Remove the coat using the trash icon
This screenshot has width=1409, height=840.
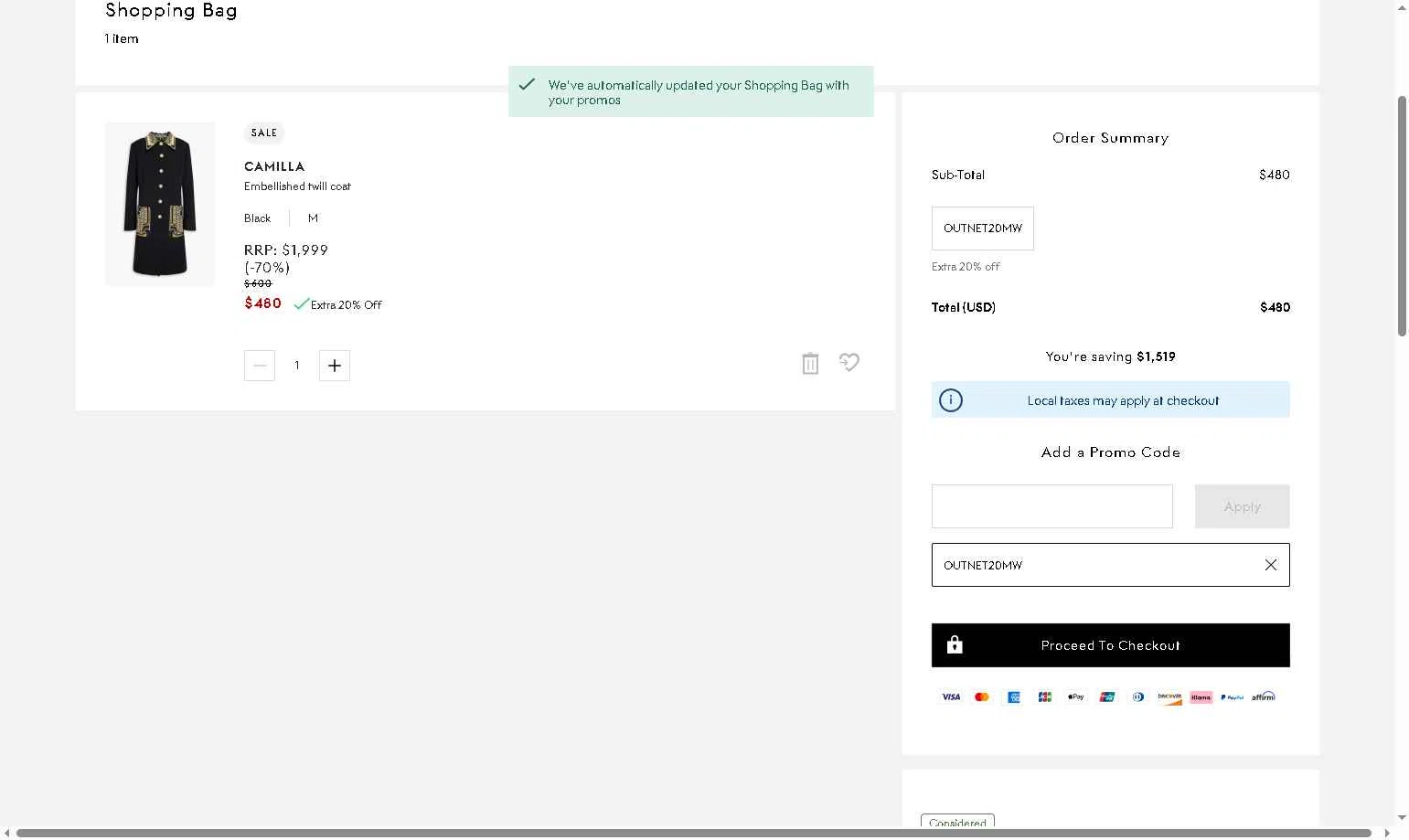[x=810, y=364]
